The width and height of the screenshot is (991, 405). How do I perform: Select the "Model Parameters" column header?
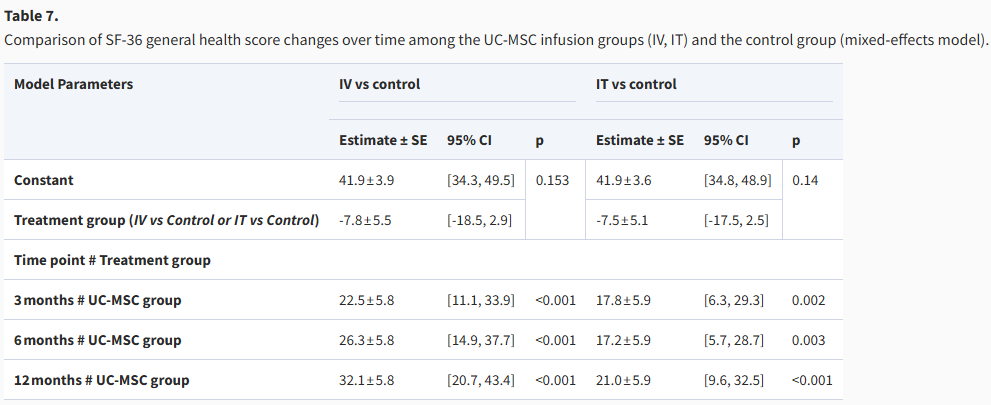coord(74,84)
